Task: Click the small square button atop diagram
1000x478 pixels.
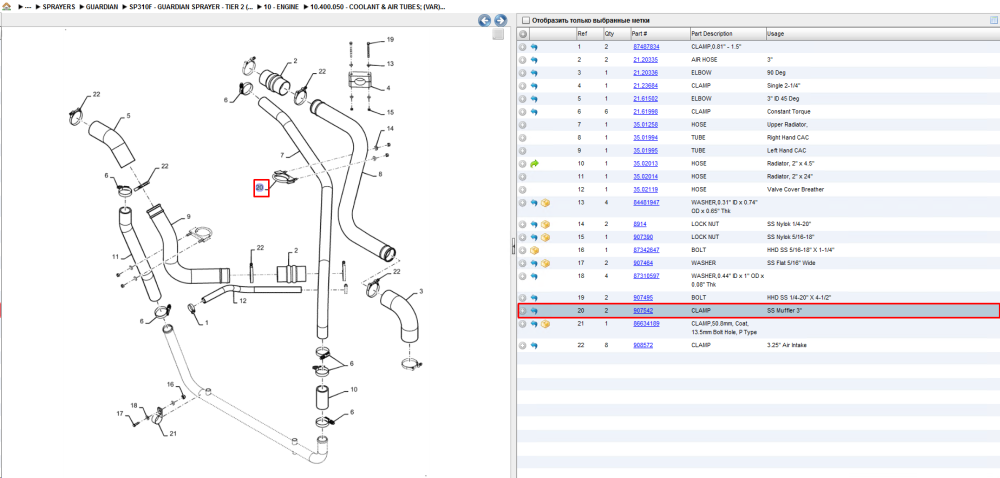Action: point(499,34)
